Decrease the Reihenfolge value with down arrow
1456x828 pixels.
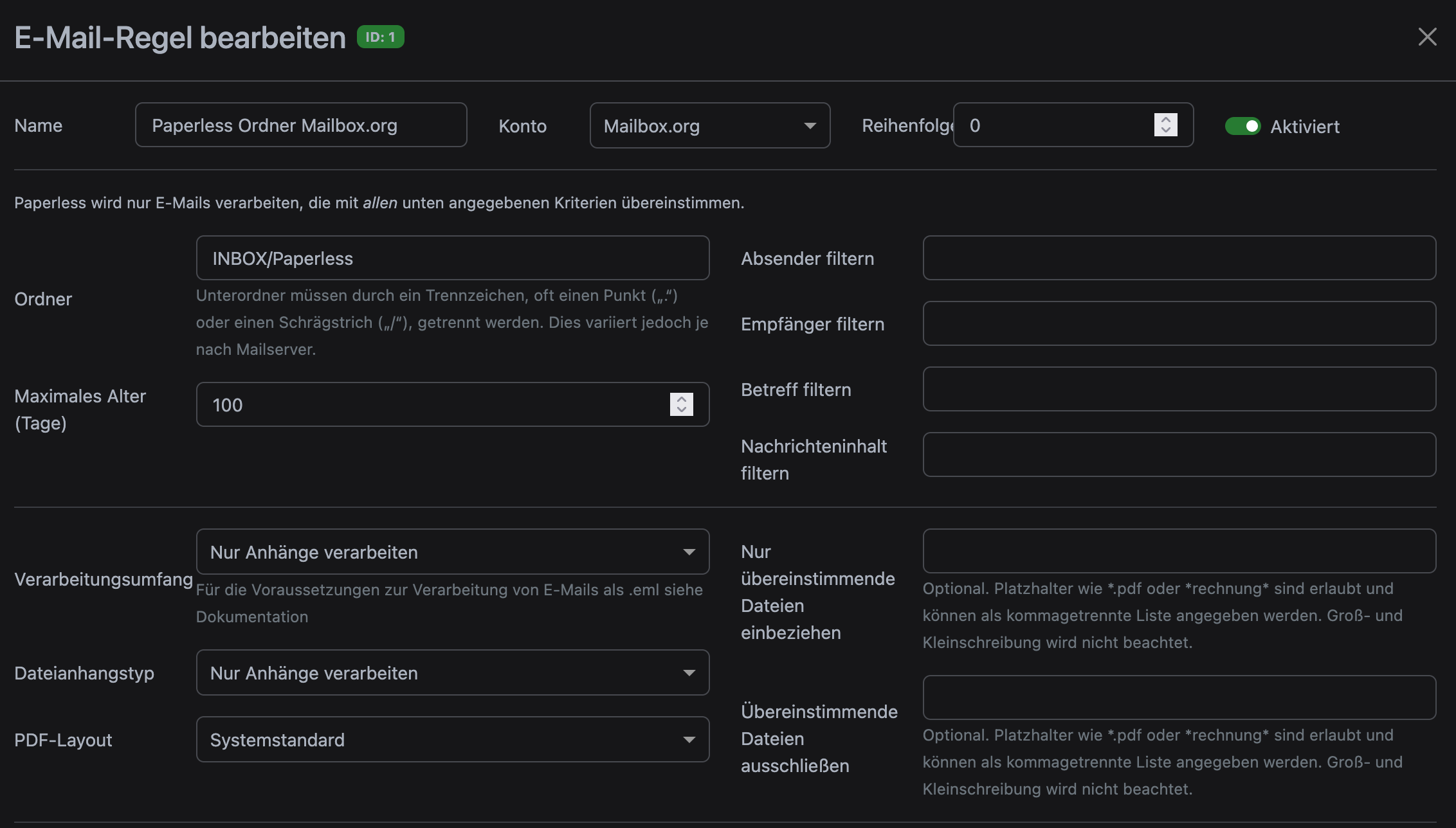[x=1165, y=130]
